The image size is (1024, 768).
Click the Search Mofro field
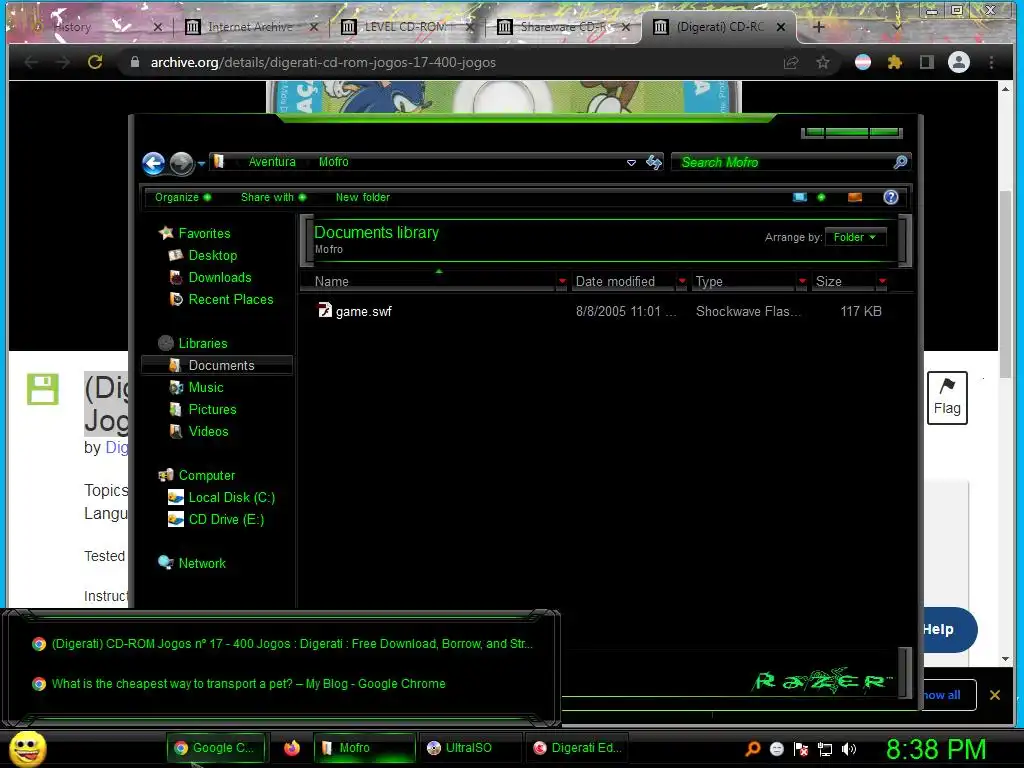coord(784,162)
